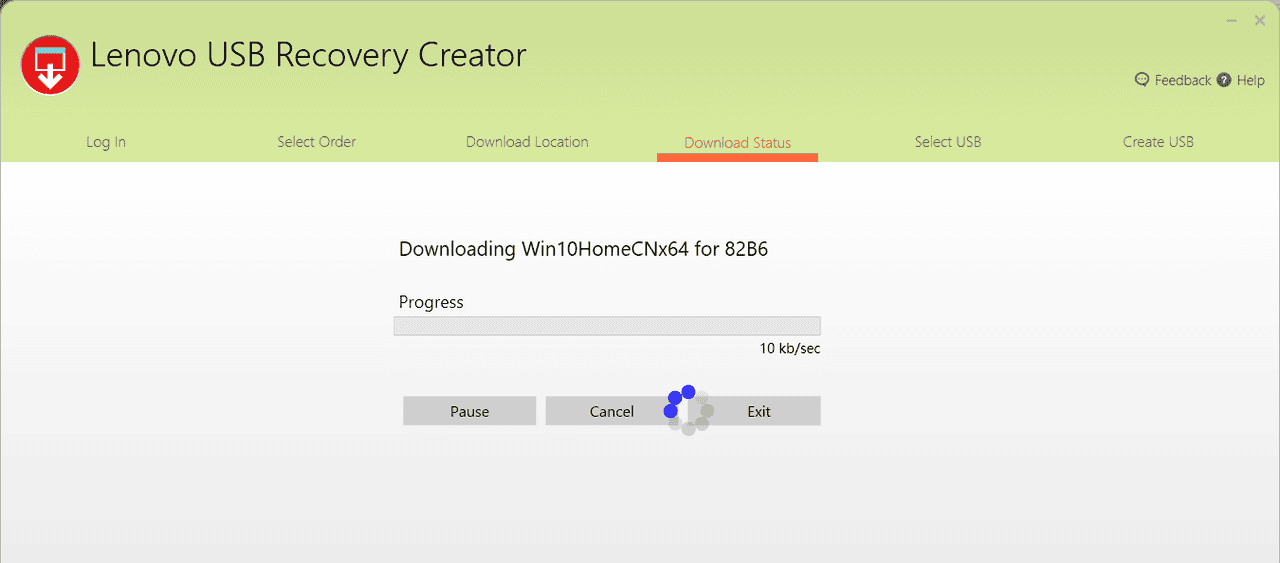Go to the Download Location tab
Viewport: 1280px width, 563px height.
tap(527, 142)
